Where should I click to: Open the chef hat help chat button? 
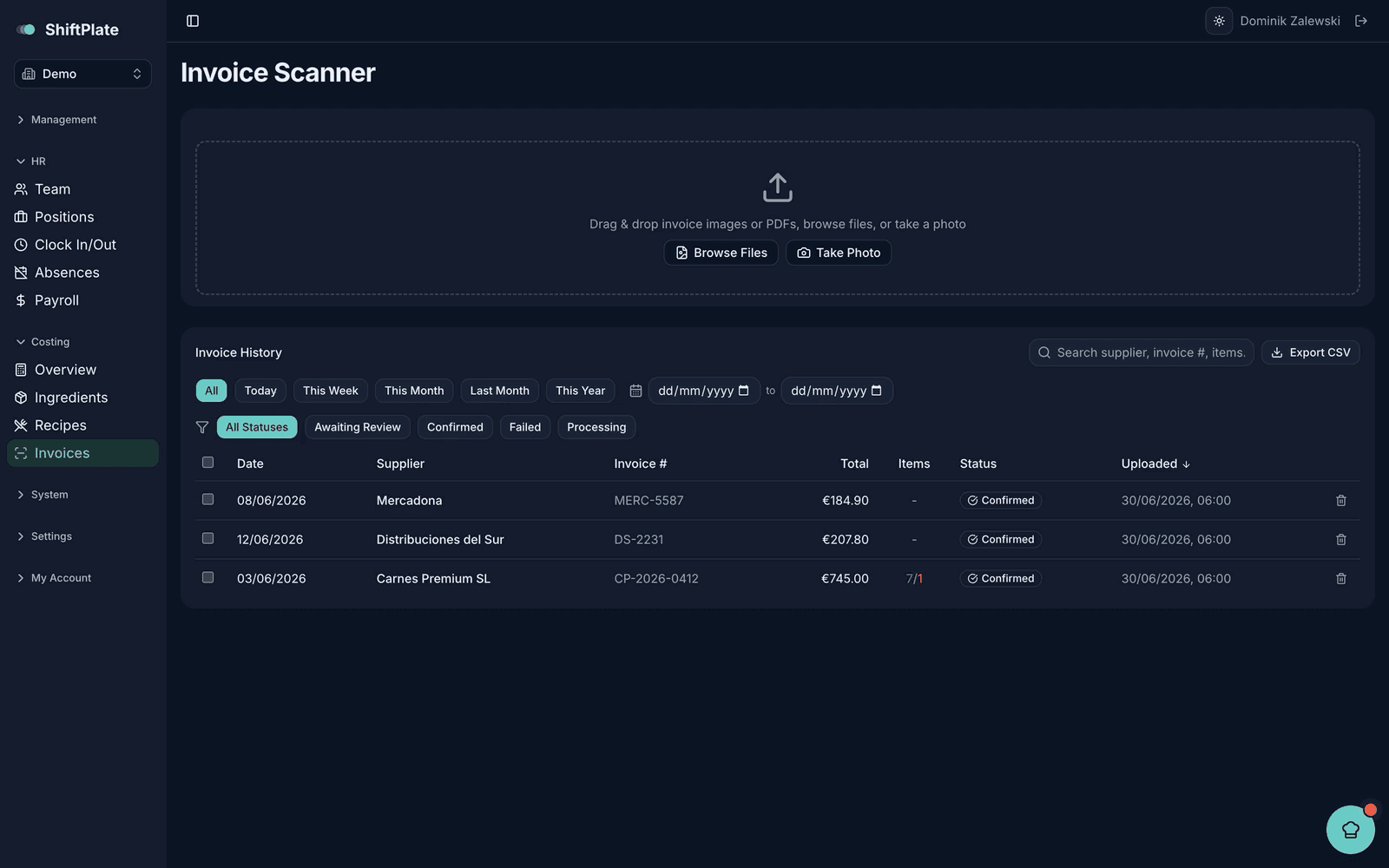click(1350, 829)
